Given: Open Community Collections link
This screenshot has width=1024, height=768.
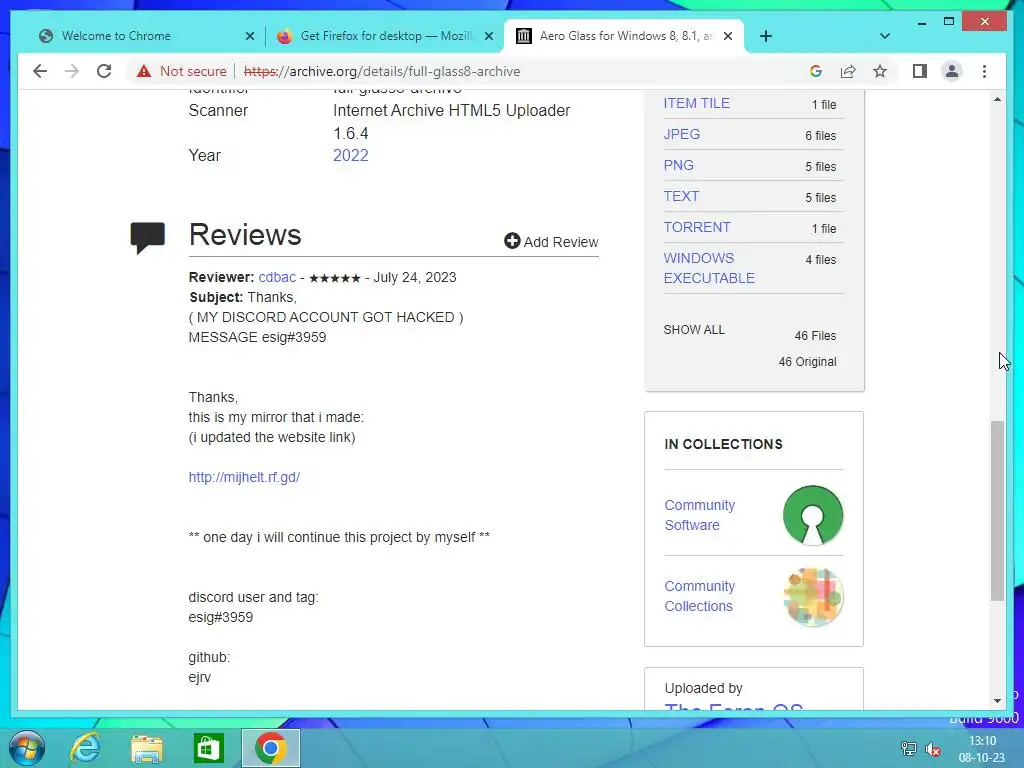Looking at the screenshot, I should click(699, 596).
